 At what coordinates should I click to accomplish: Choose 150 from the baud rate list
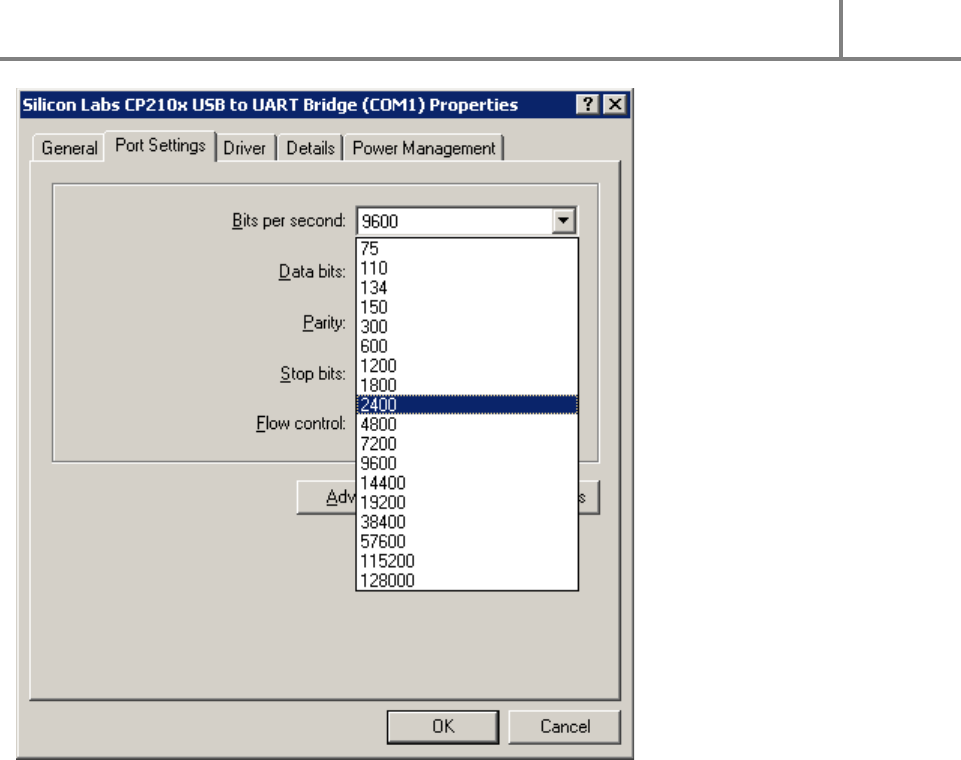[467, 307]
